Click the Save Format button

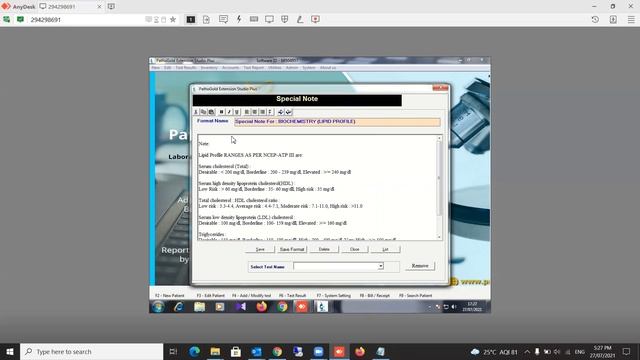(x=292, y=249)
